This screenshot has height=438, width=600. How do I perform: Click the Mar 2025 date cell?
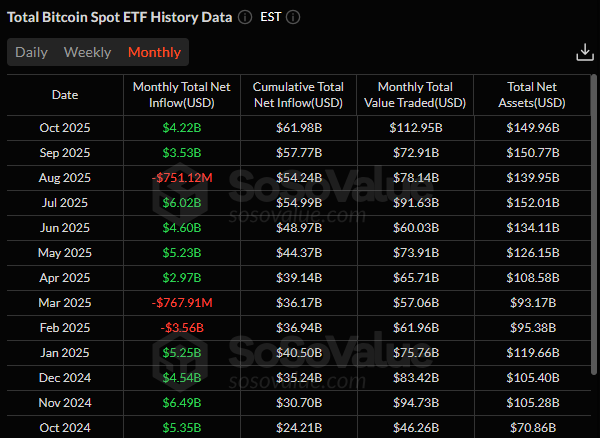(x=65, y=303)
